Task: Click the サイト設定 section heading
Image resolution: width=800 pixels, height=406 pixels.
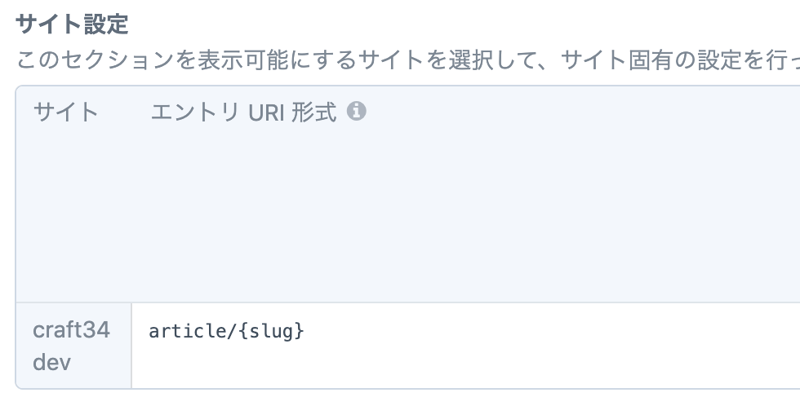Action: point(73,22)
